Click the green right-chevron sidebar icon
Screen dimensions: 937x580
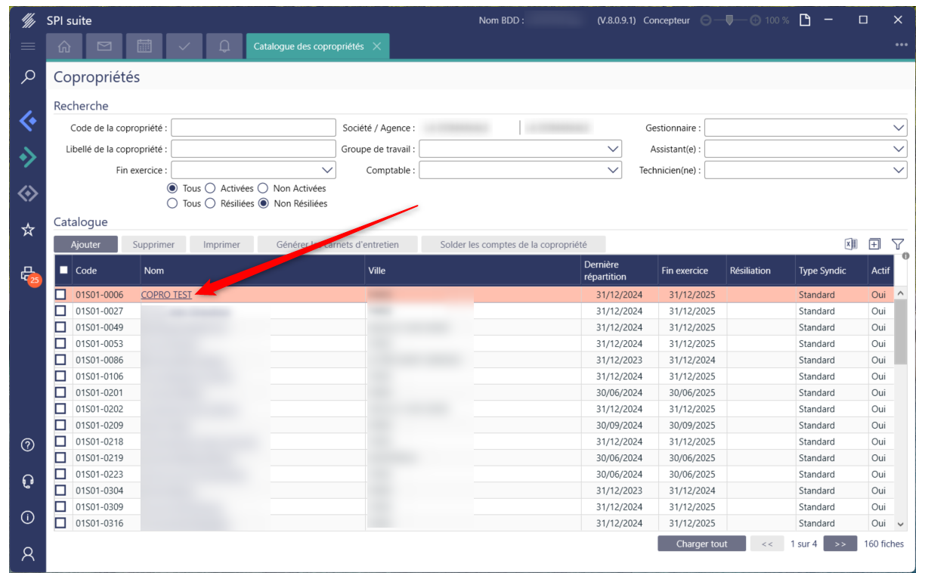[x=28, y=157]
